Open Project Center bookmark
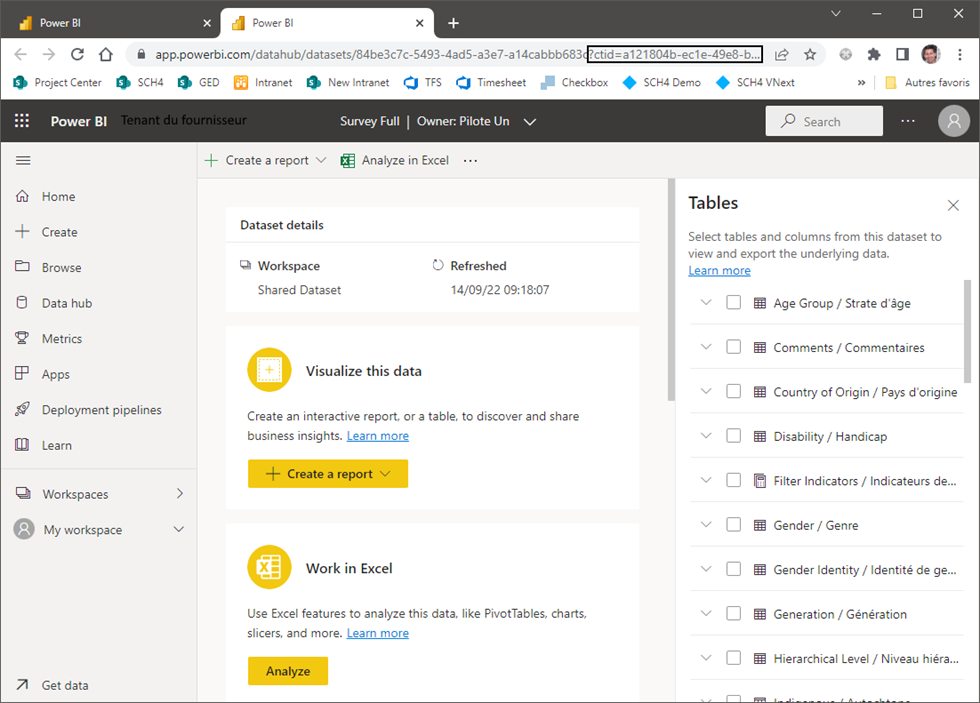Image resolution: width=980 pixels, height=703 pixels. 58,82
